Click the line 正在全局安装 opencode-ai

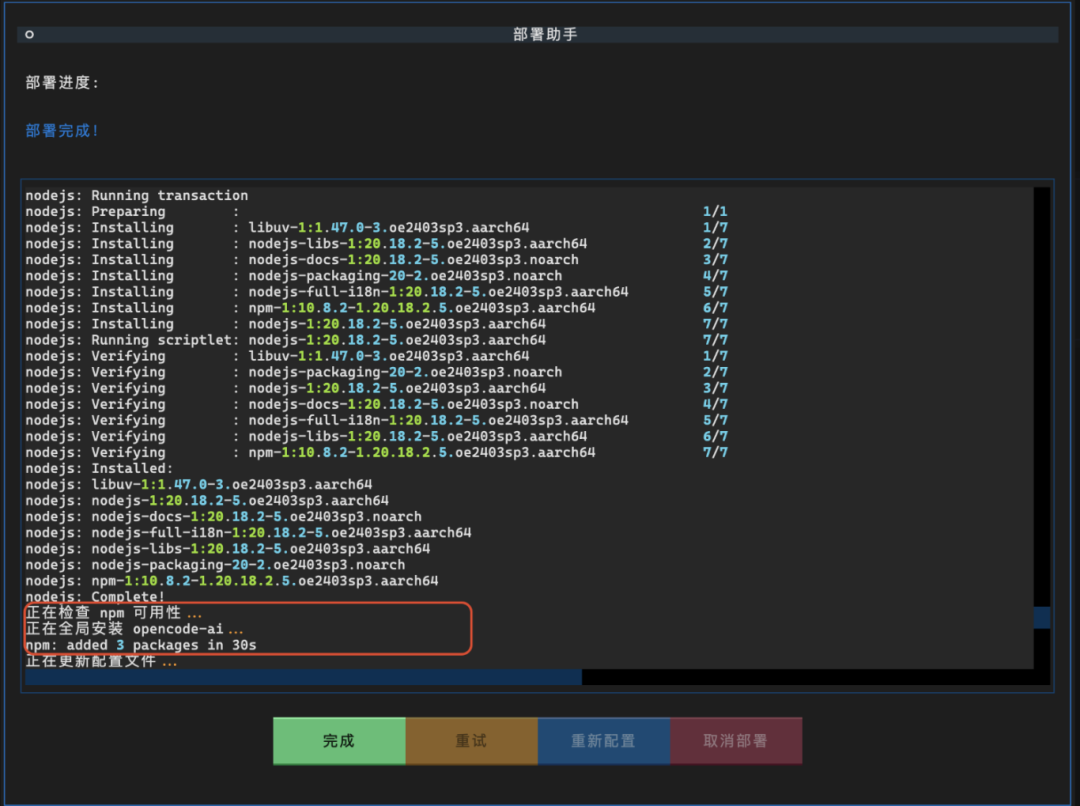134,629
